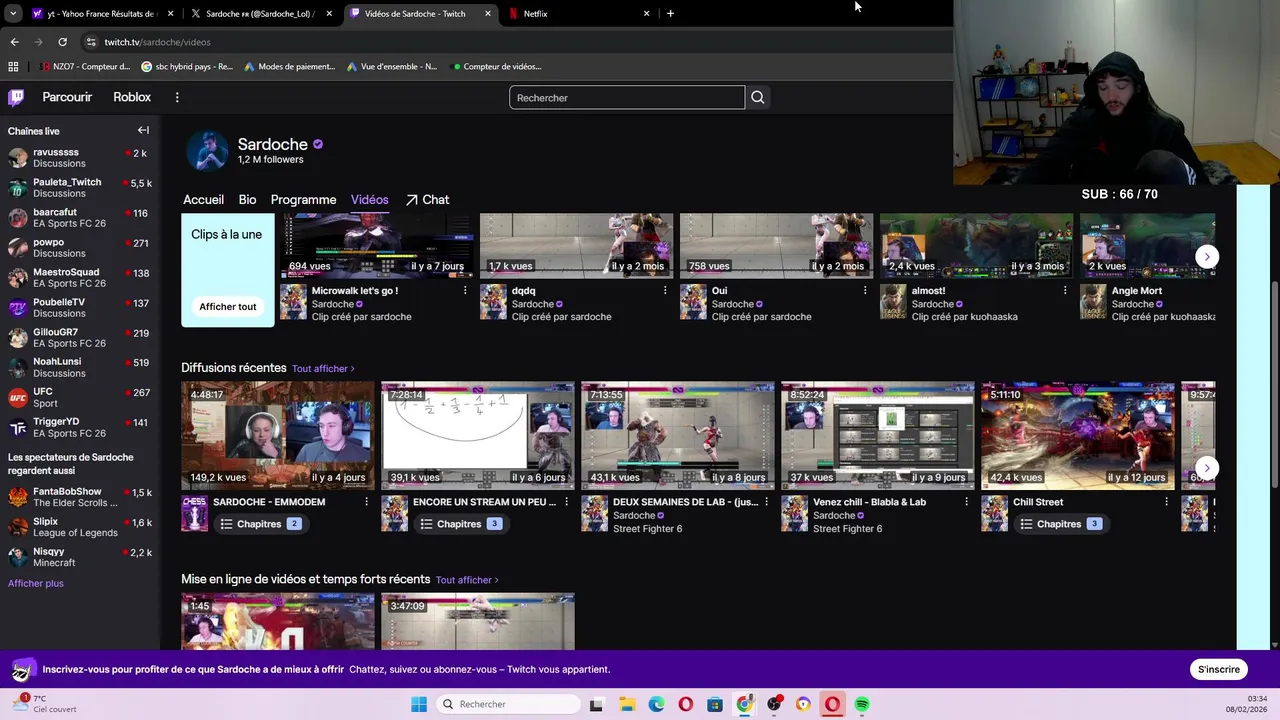
Task: Open the Programme tab
Action: coord(303,200)
